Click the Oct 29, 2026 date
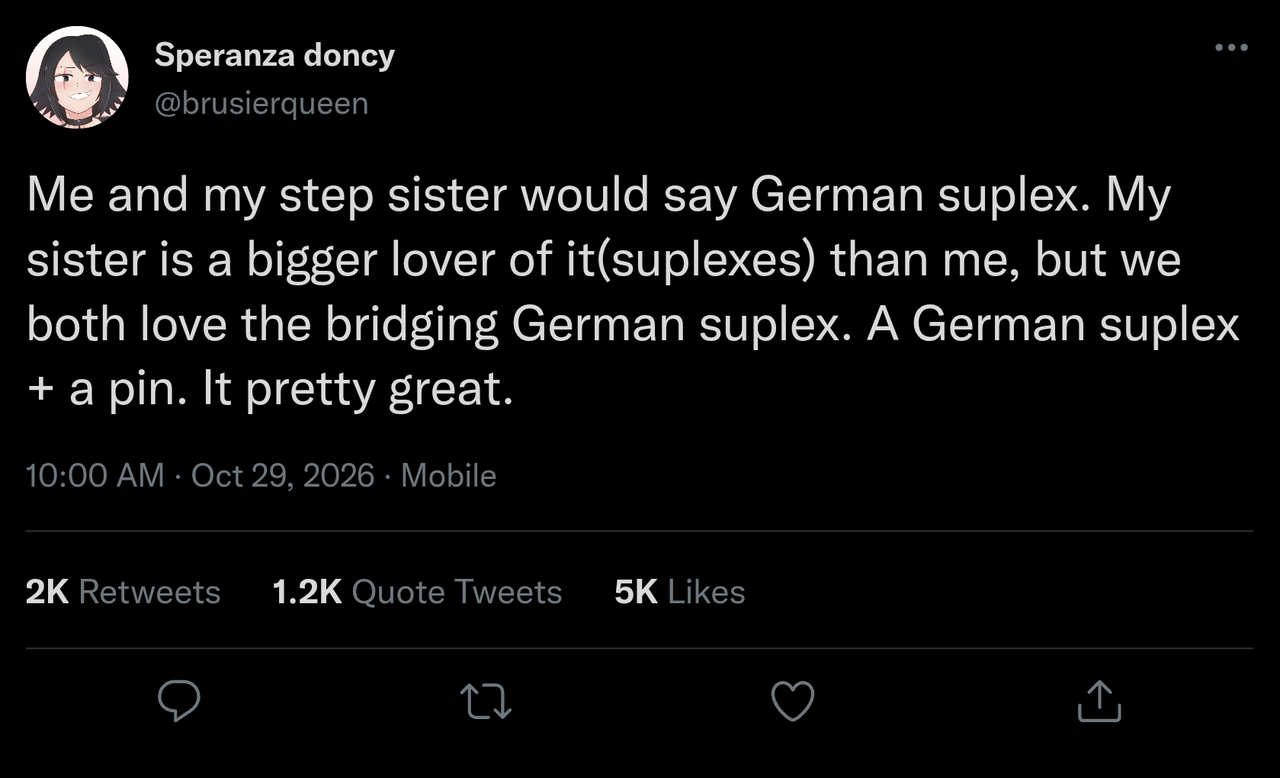Viewport: 1280px width, 778px height. point(282,475)
